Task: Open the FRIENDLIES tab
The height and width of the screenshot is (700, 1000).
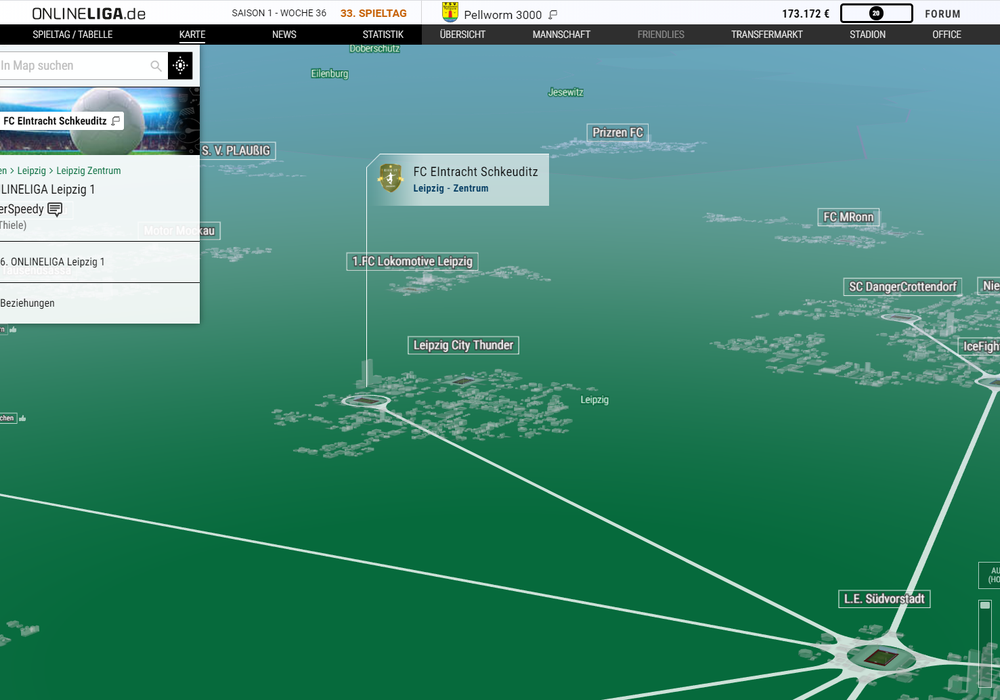Action: (661, 34)
